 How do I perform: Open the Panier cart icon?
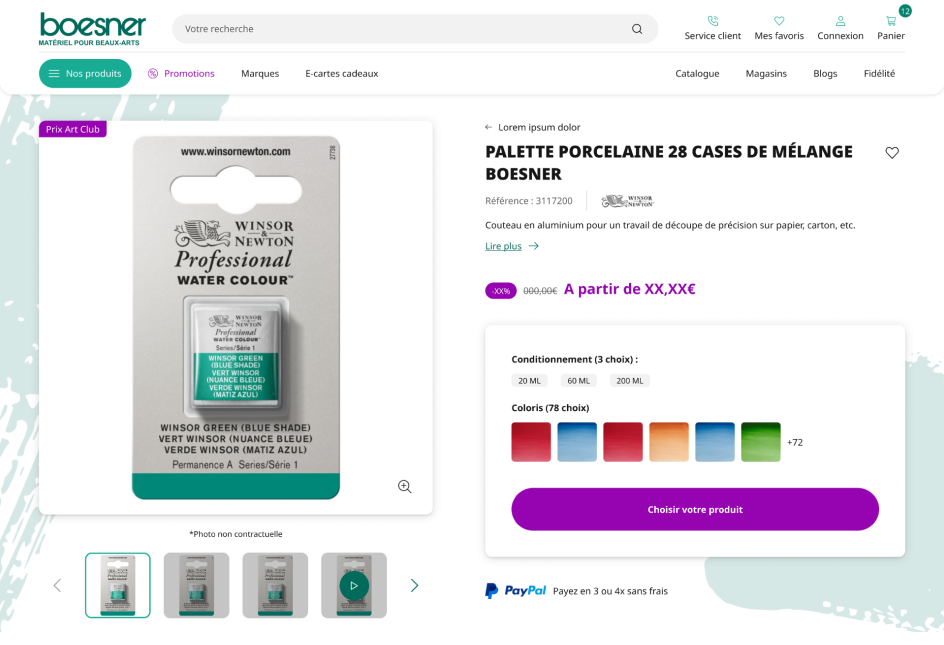tap(891, 21)
